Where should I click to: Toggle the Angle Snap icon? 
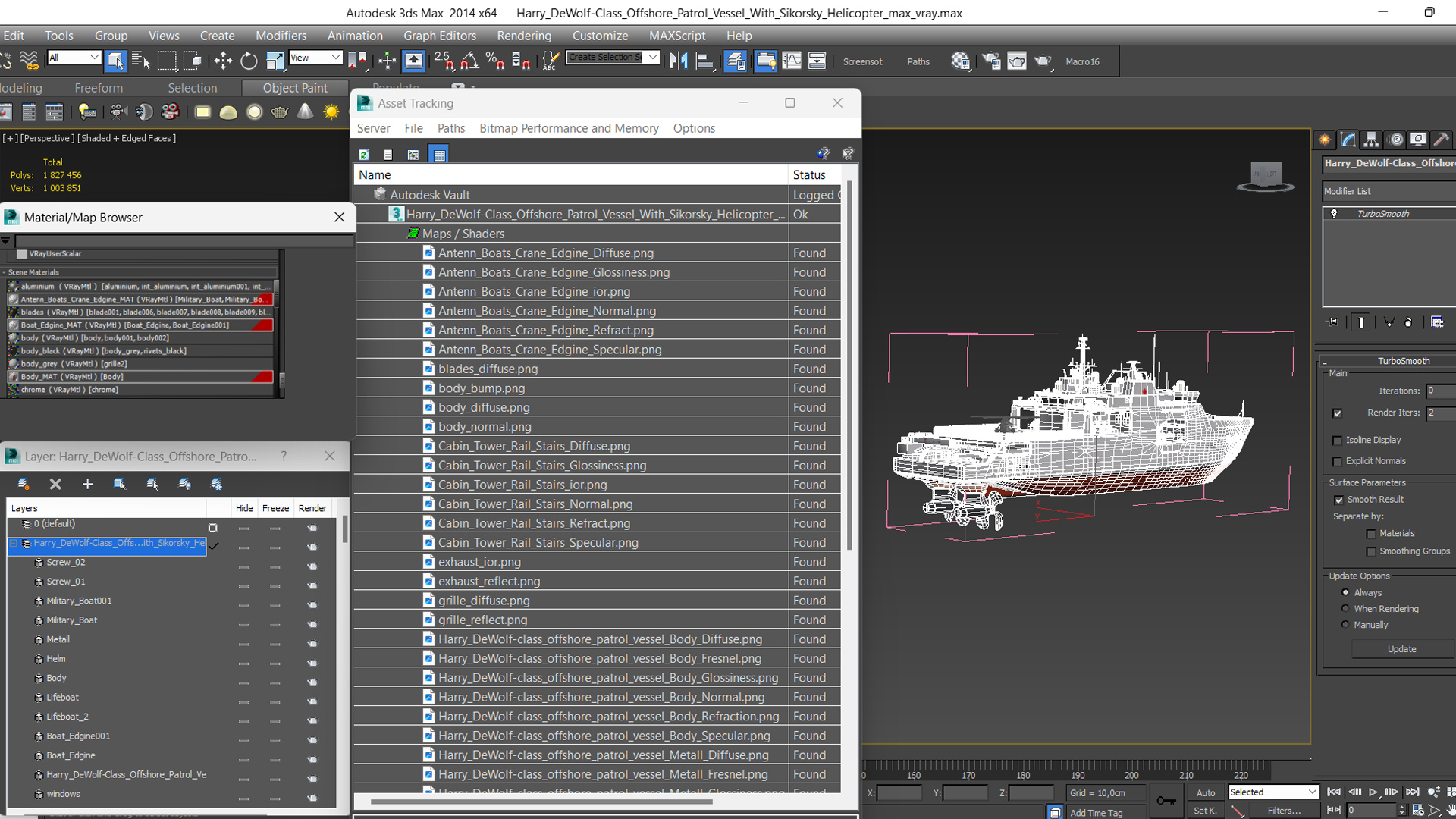click(x=469, y=61)
